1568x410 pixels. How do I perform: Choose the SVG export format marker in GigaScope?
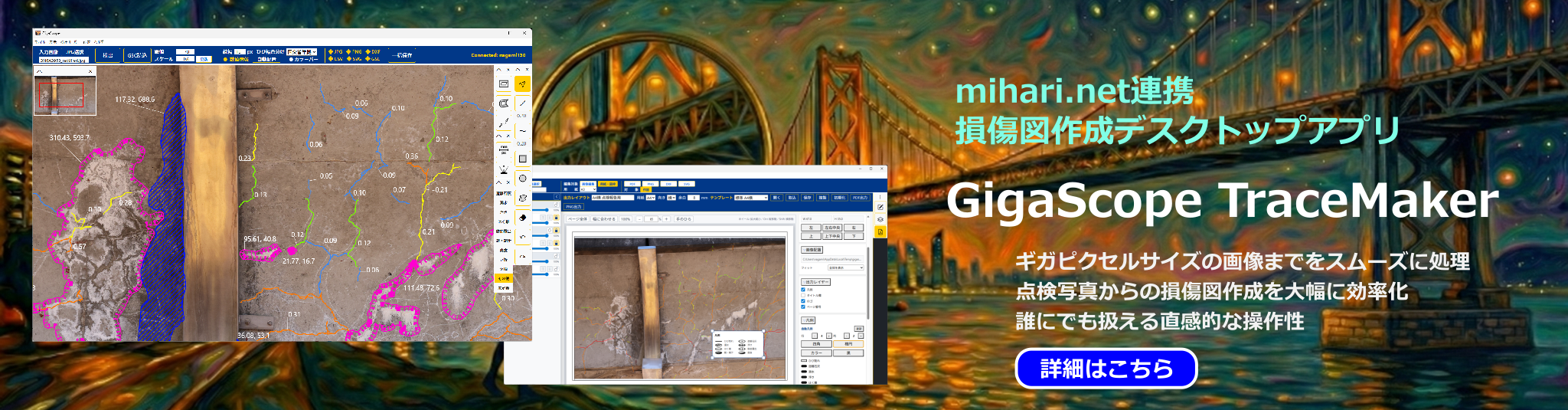point(350,59)
